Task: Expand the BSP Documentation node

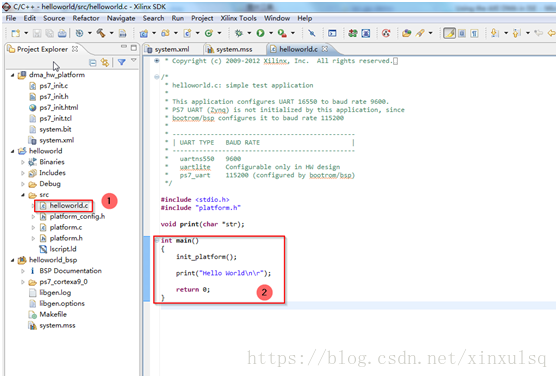Action: coord(23,271)
